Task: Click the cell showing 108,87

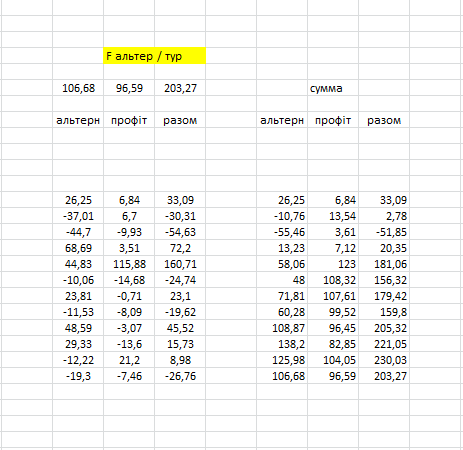Action: 282,328
